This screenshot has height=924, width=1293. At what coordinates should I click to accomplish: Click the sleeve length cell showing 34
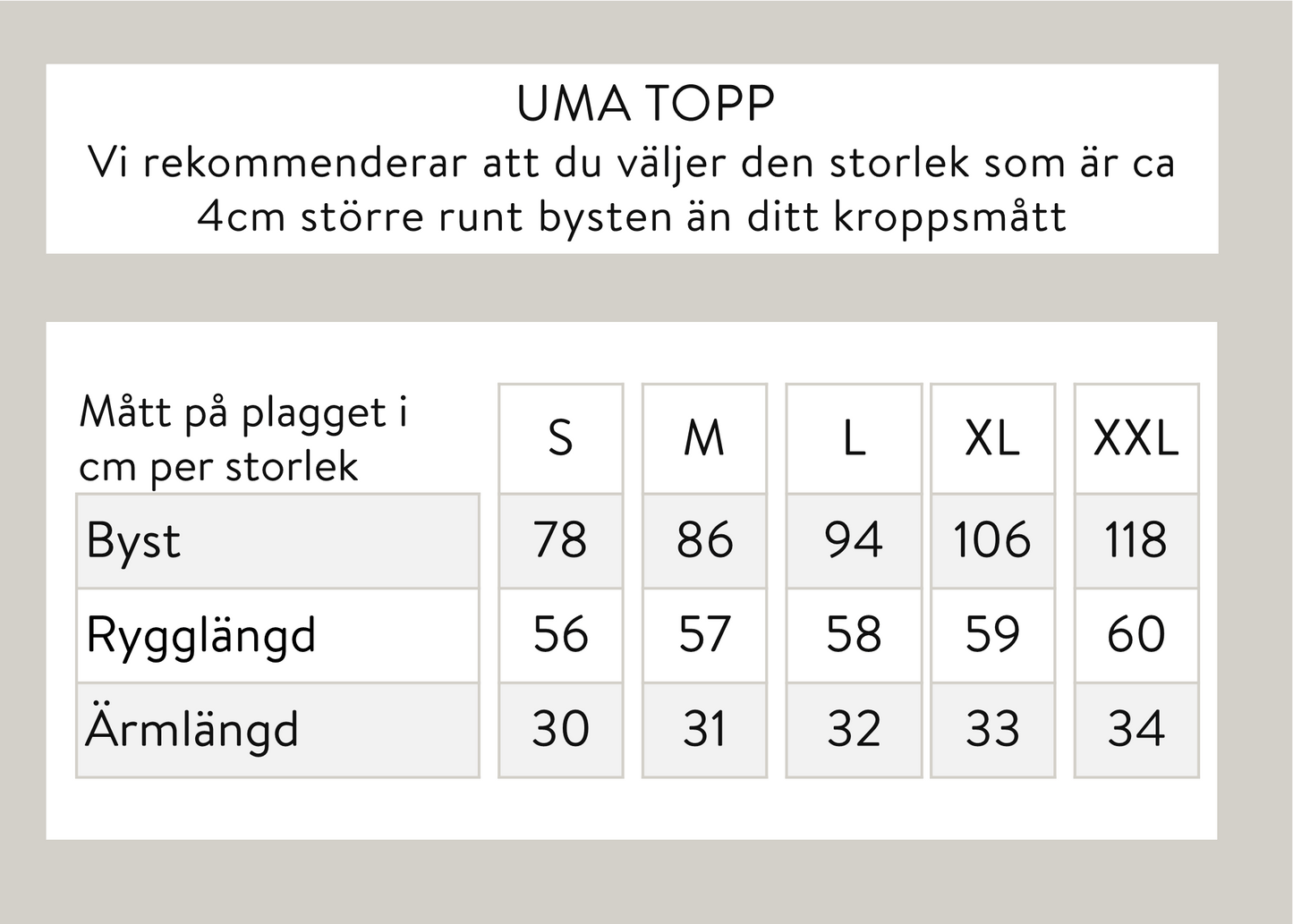pyautogui.click(x=1136, y=729)
